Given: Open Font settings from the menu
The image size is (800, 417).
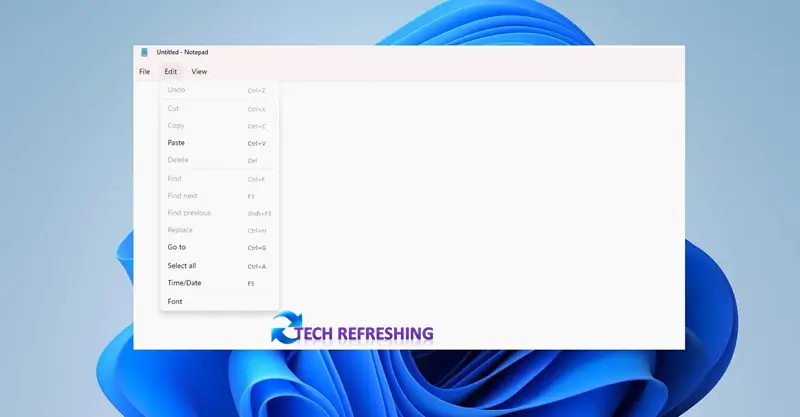Looking at the screenshot, I should pos(219,302).
